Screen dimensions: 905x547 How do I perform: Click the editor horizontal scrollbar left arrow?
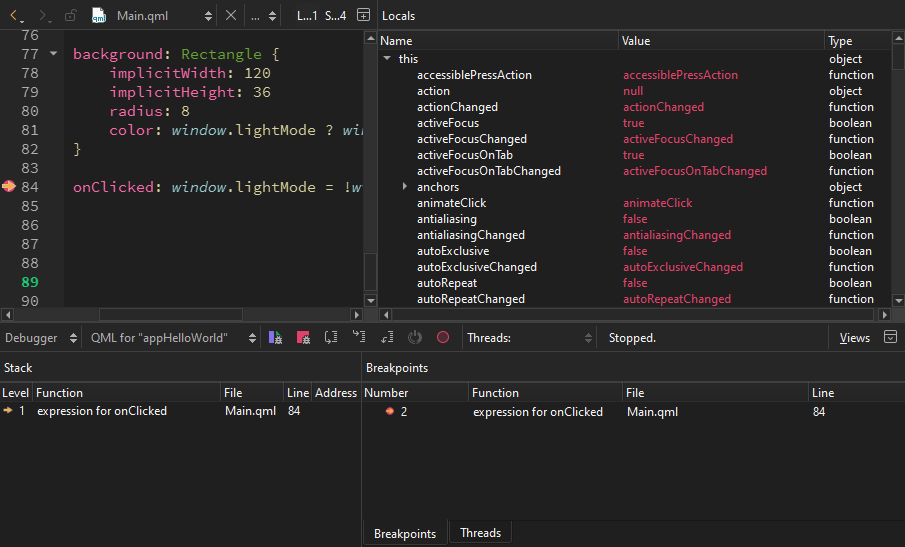[8, 314]
